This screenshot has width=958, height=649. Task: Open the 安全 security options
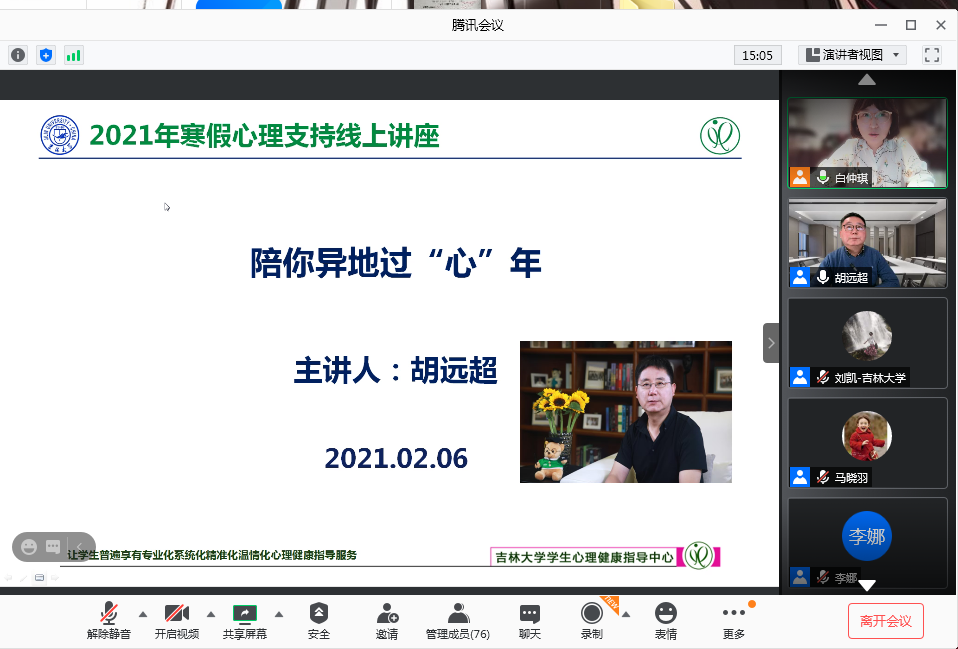[x=319, y=621]
